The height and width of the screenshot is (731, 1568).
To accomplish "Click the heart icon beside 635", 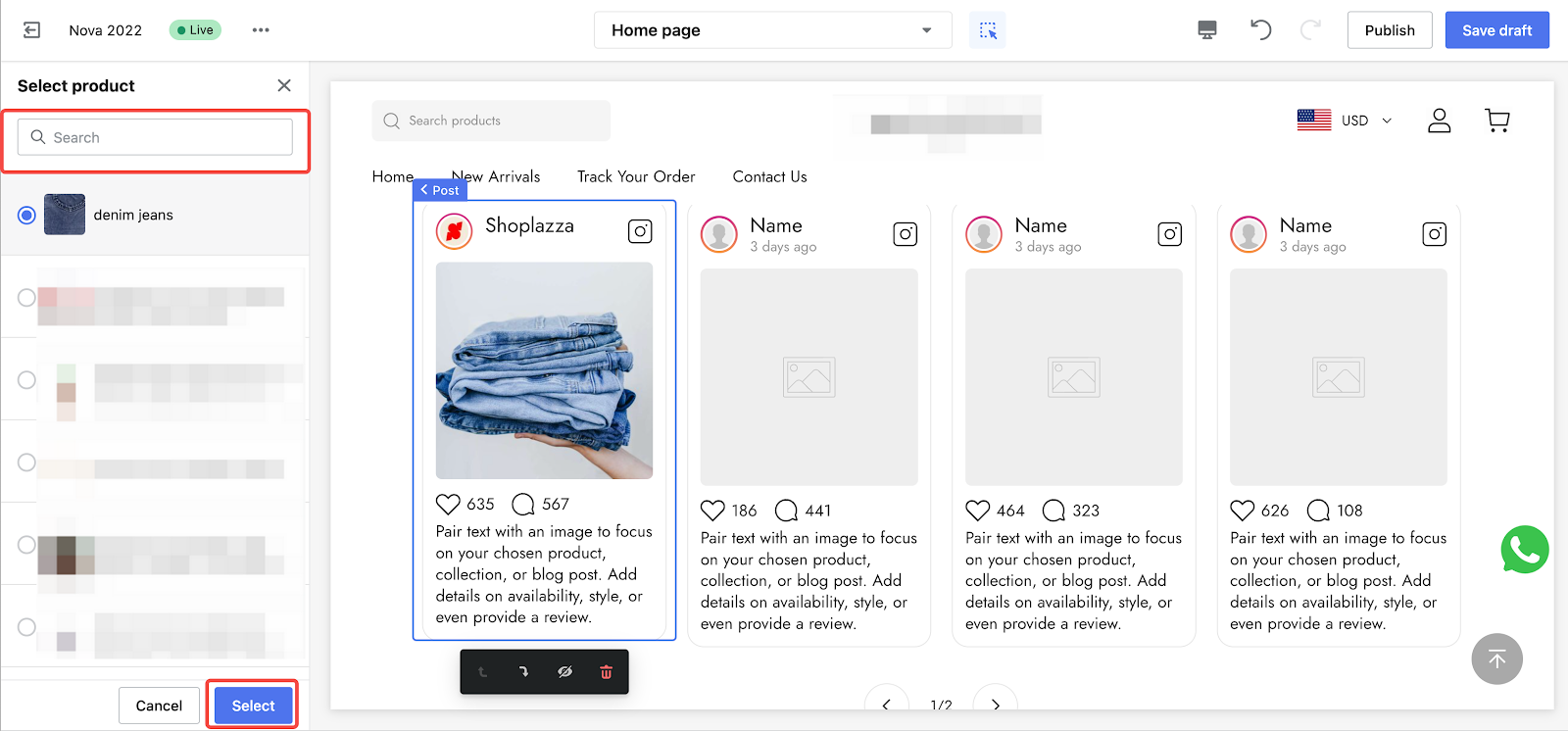I will (448, 504).
